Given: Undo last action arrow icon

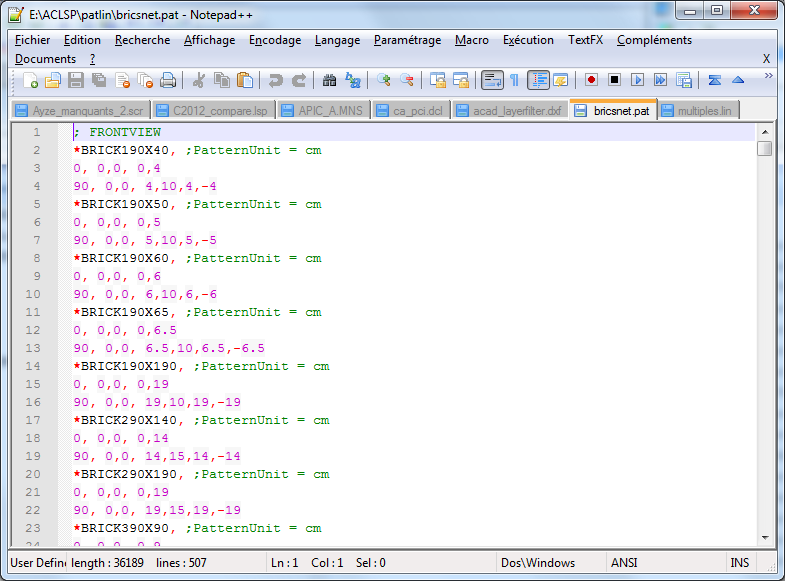Looking at the screenshot, I should click(275, 80).
